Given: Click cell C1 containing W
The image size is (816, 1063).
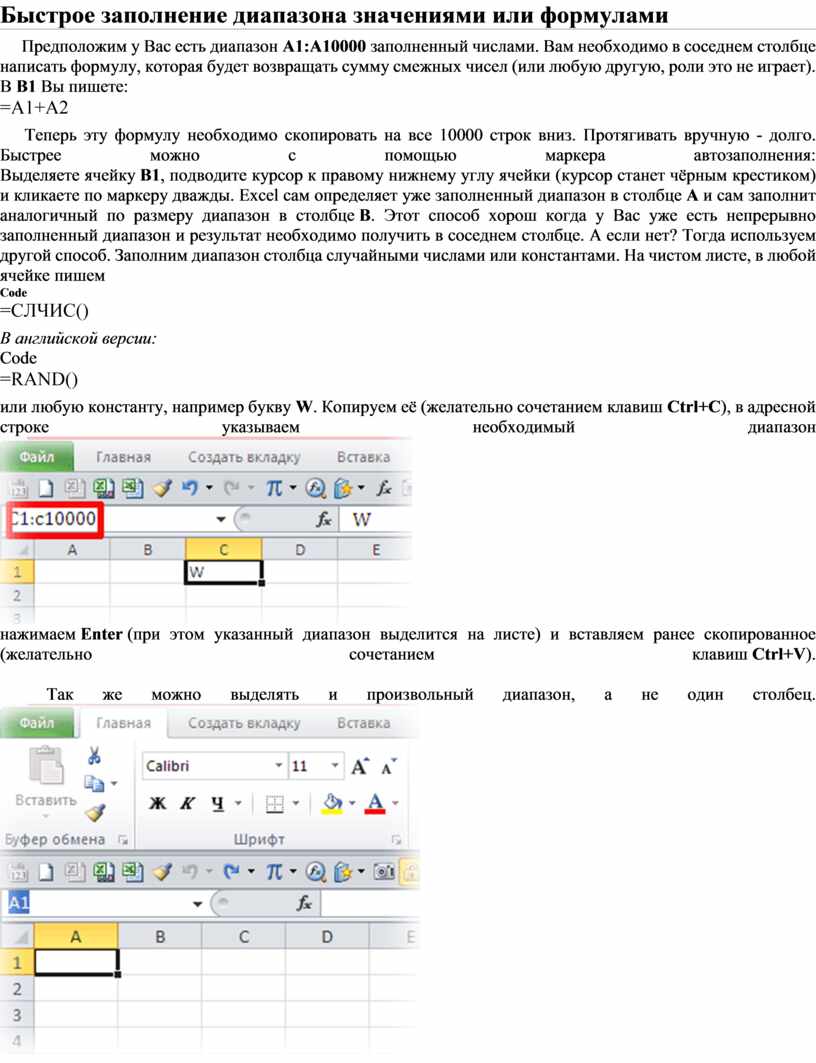Looking at the screenshot, I should click(223, 572).
